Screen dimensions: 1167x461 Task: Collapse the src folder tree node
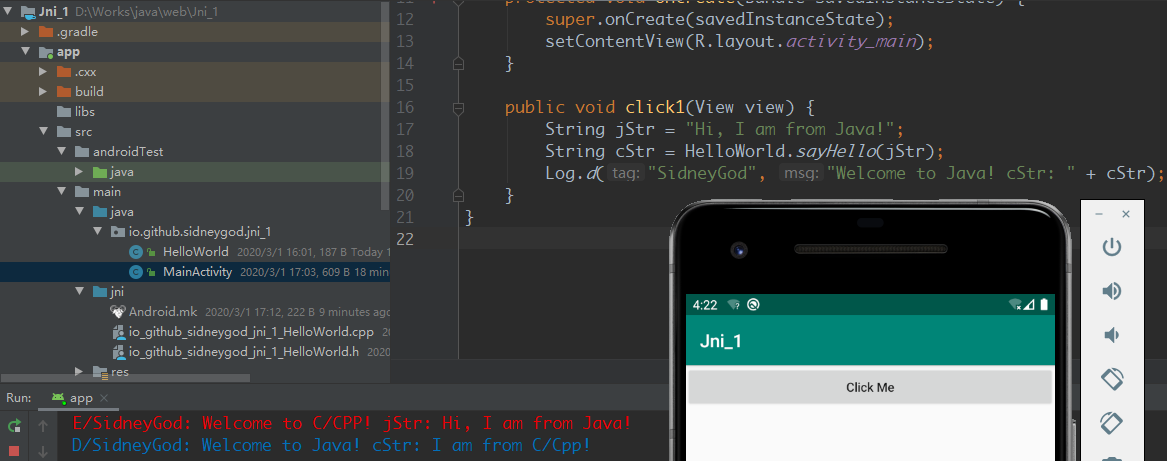click(43, 132)
